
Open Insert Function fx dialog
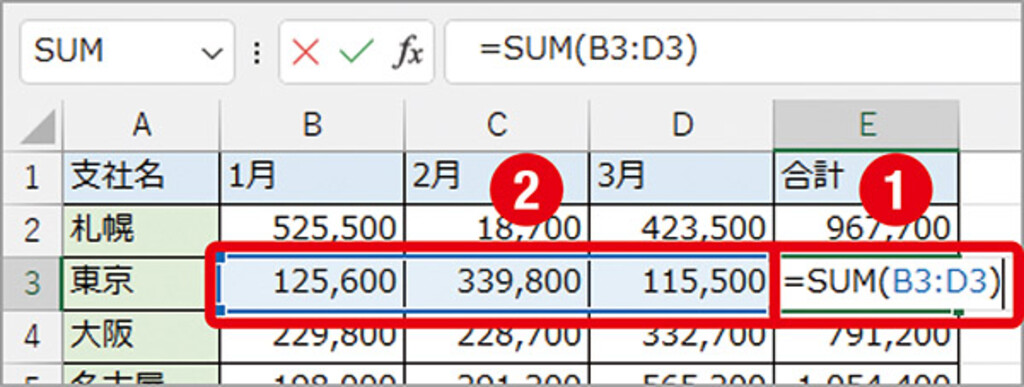tap(408, 52)
